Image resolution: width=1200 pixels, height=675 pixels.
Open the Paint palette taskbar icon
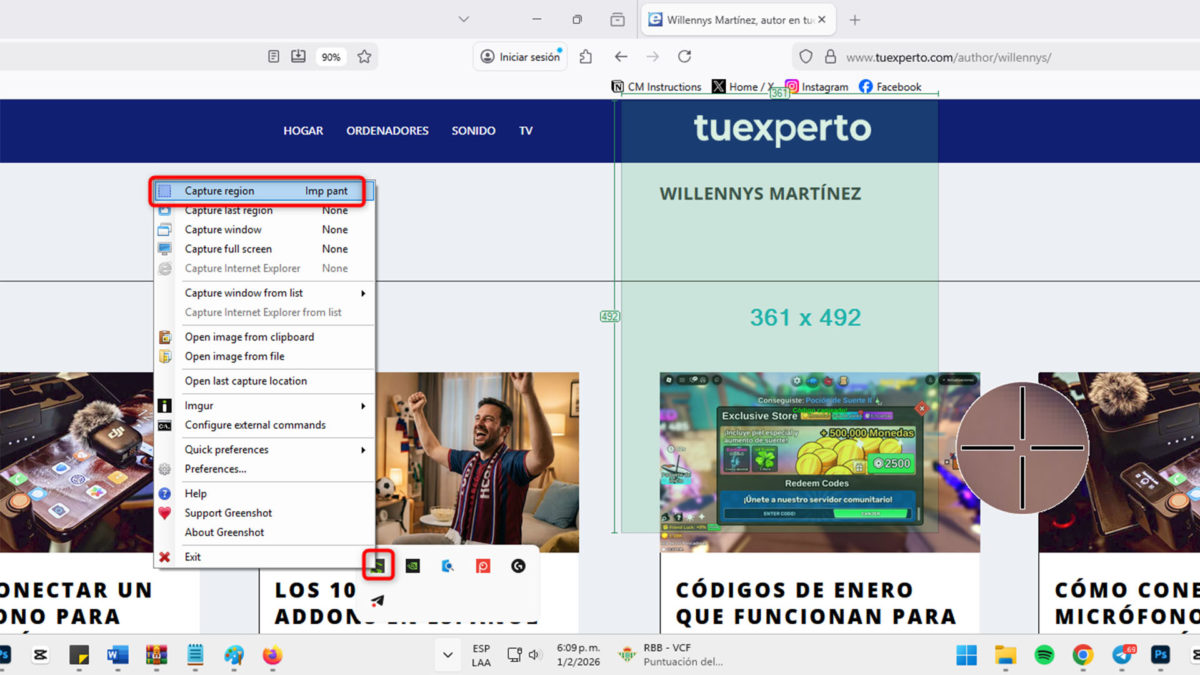click(x=233, y=655)
